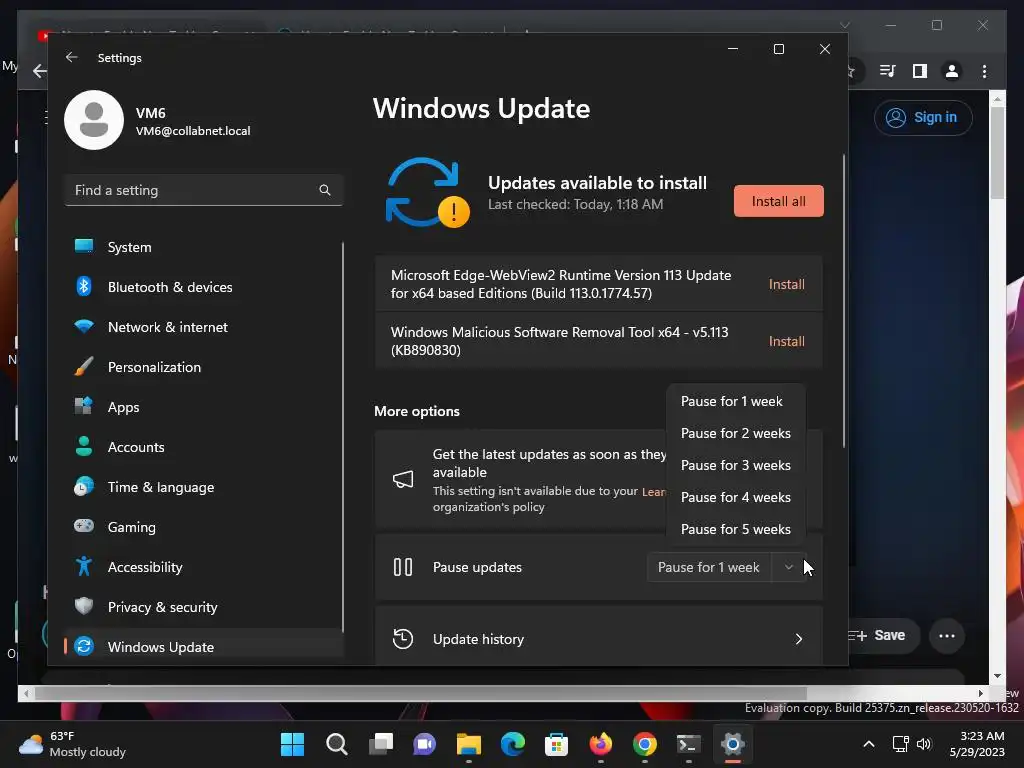Click the clock showing 3:23 AM
The height and width of the screenshot is (768, 1024).
tap(977, 744)
